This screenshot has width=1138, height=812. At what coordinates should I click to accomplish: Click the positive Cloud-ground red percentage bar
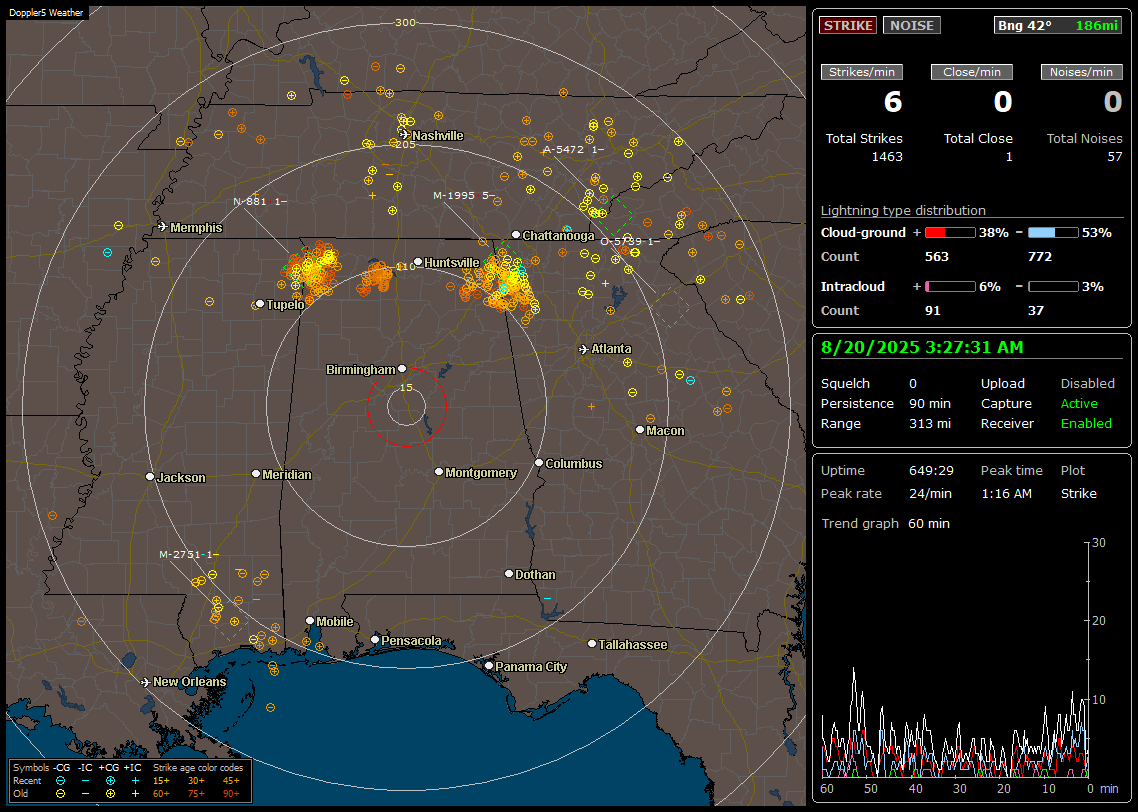pyautogui.click(x=950, y=233)
